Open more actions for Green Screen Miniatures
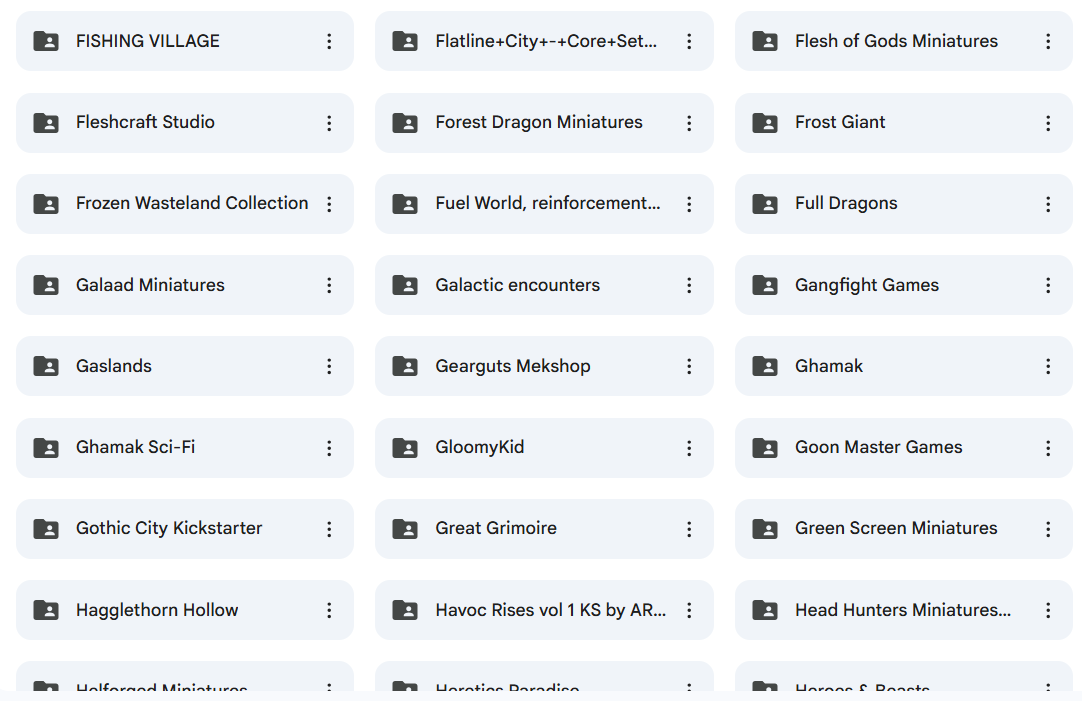This screenshot has width=1082, height=701. pyautogui.click(x=1048, y=529)
